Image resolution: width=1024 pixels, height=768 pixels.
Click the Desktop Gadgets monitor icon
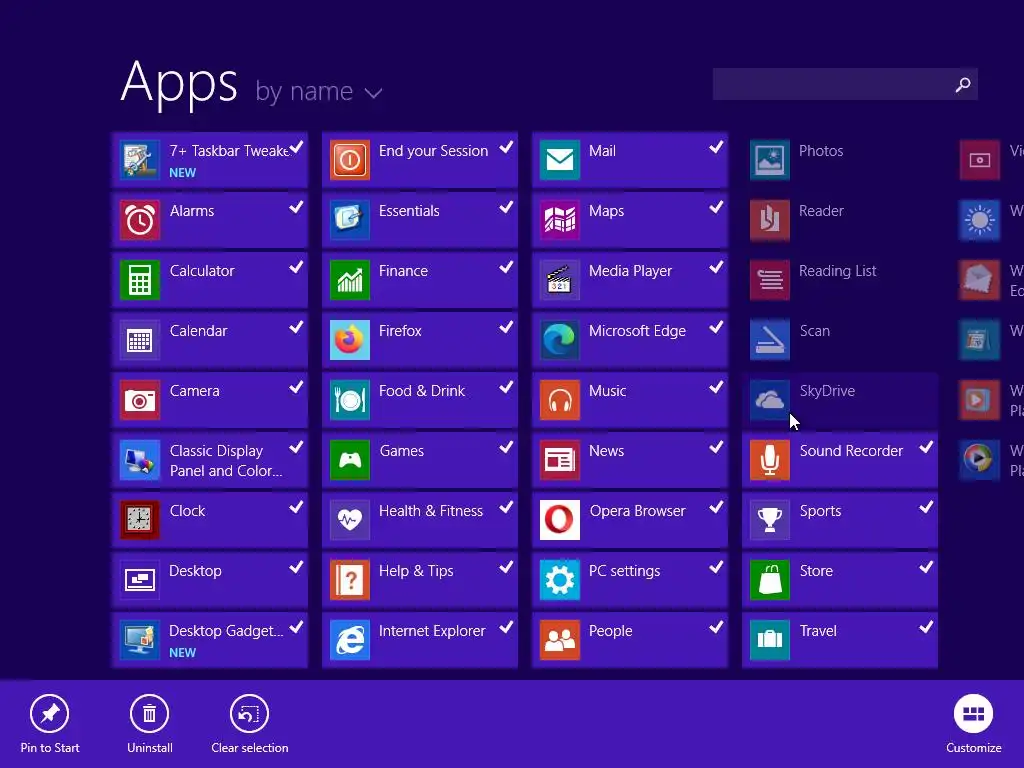pos(140,640)
